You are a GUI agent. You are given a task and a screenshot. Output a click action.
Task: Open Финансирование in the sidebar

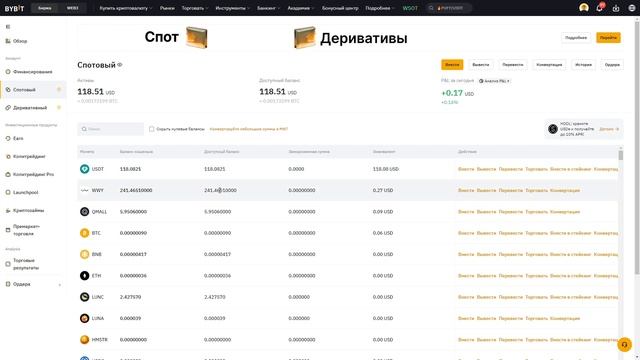point(29,71)
